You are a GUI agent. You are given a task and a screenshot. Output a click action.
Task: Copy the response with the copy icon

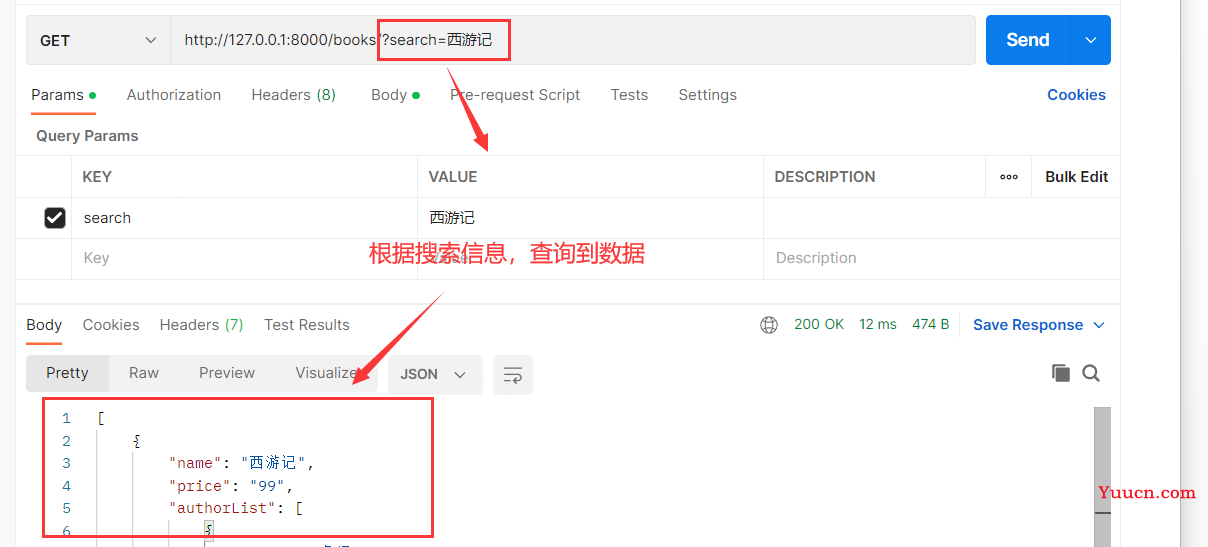point(1060,373)
